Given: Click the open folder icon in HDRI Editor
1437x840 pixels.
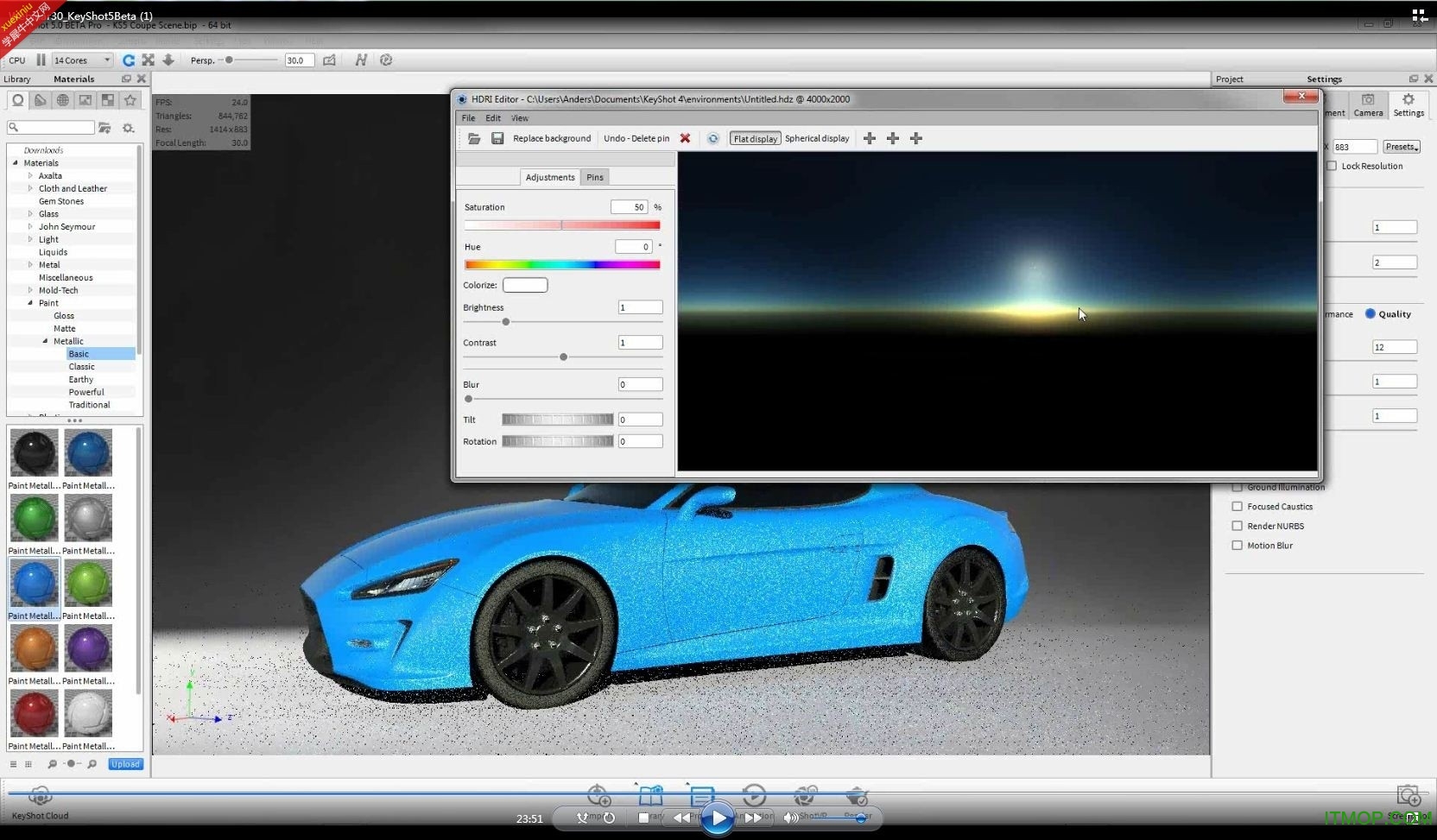Looking at the screenshot, I should (474, 138).
